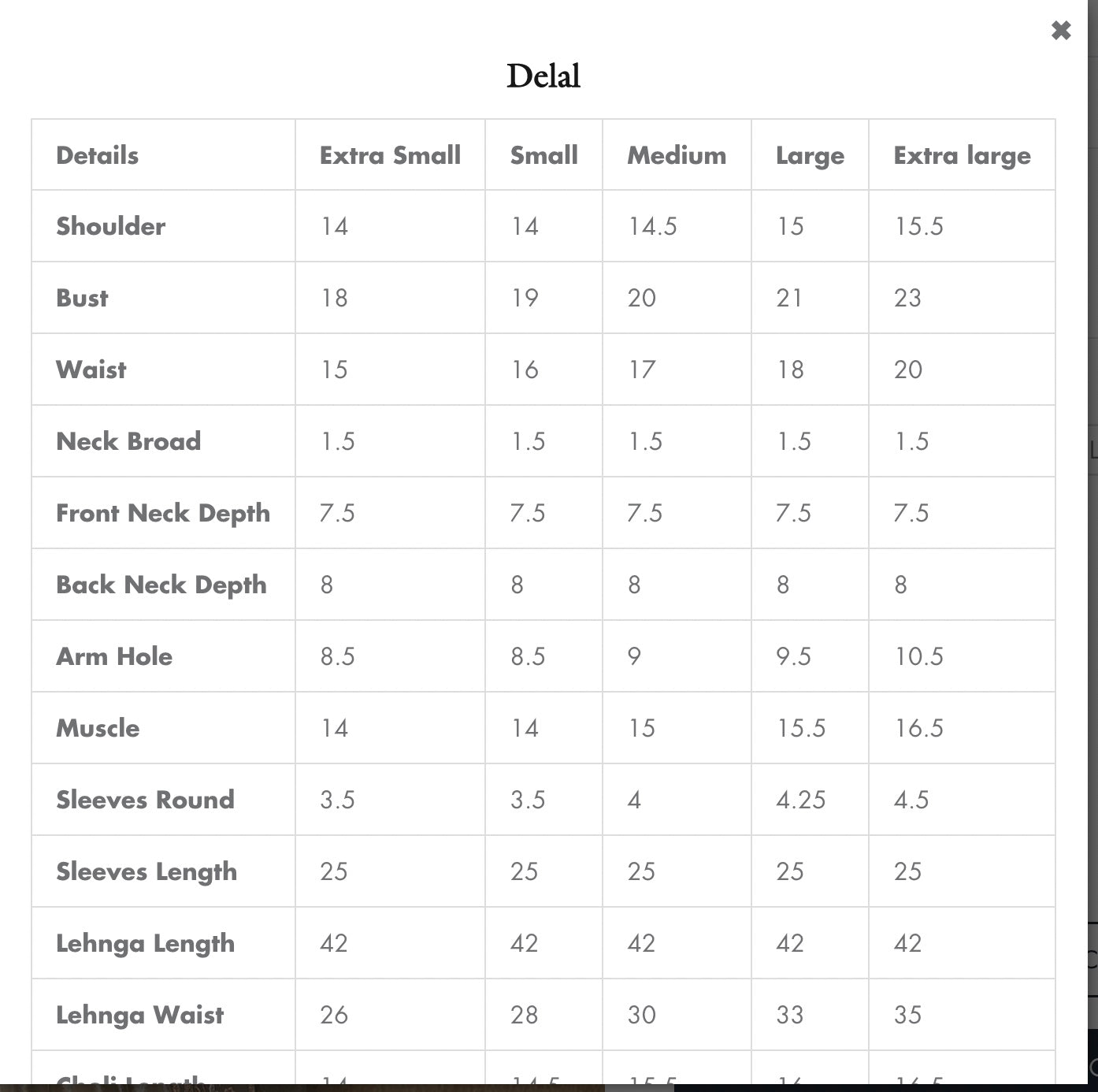Click the Extra large Bust value 23

[907, 299]
